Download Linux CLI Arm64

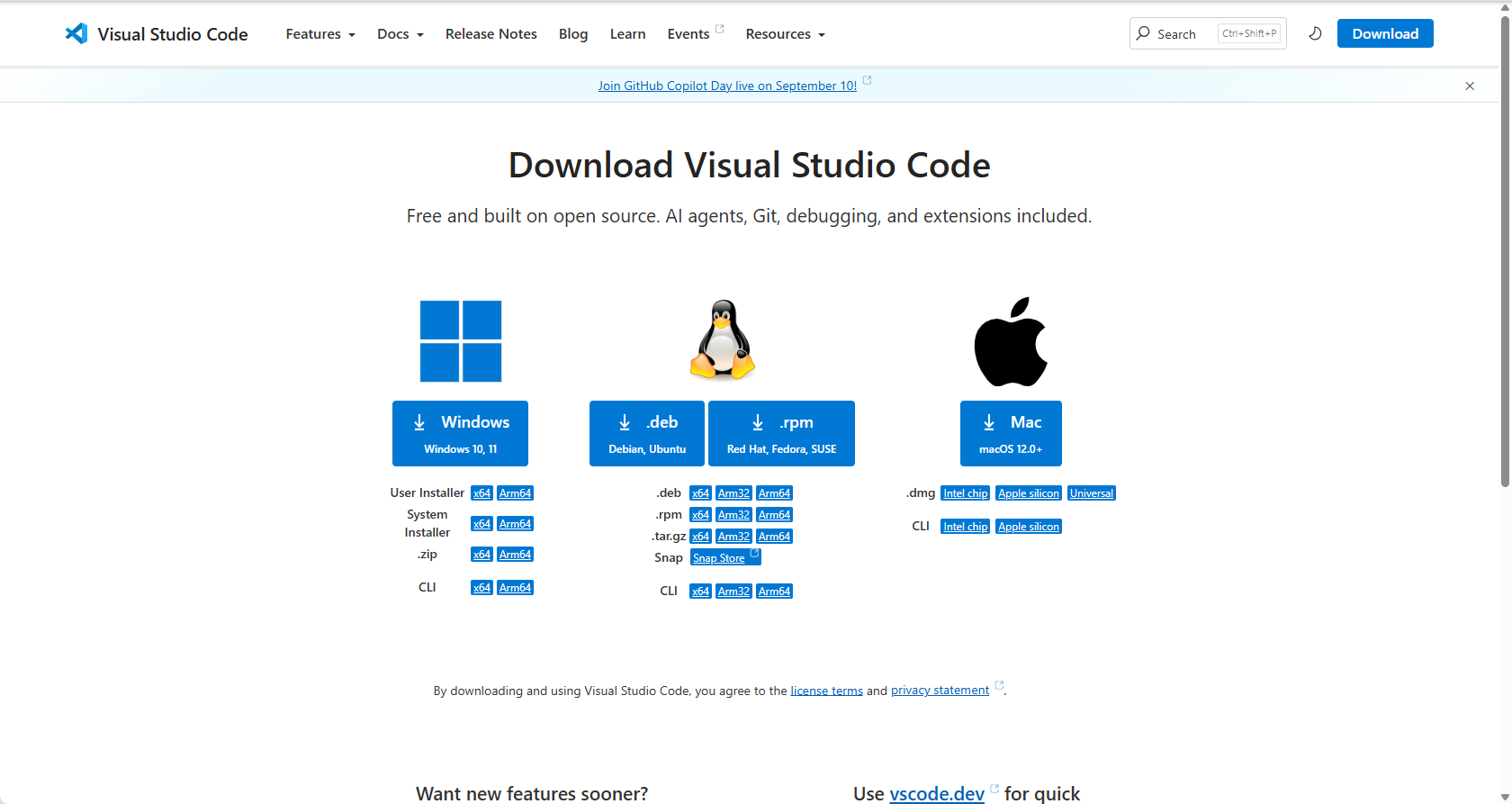[x=774, y=592]
